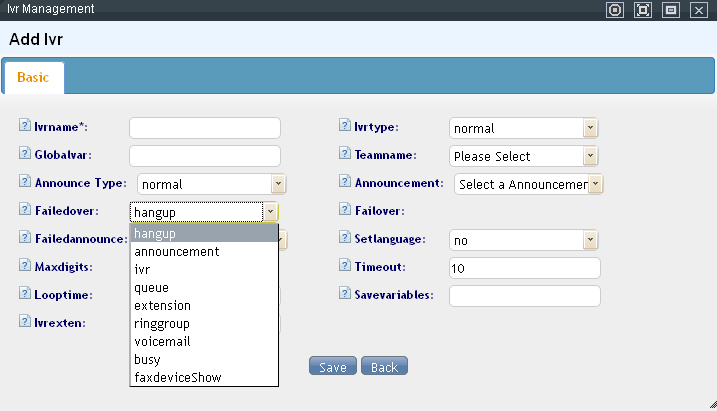
Task: Expand the Teamname Please Select dropdown
Action: click(523, 156)
